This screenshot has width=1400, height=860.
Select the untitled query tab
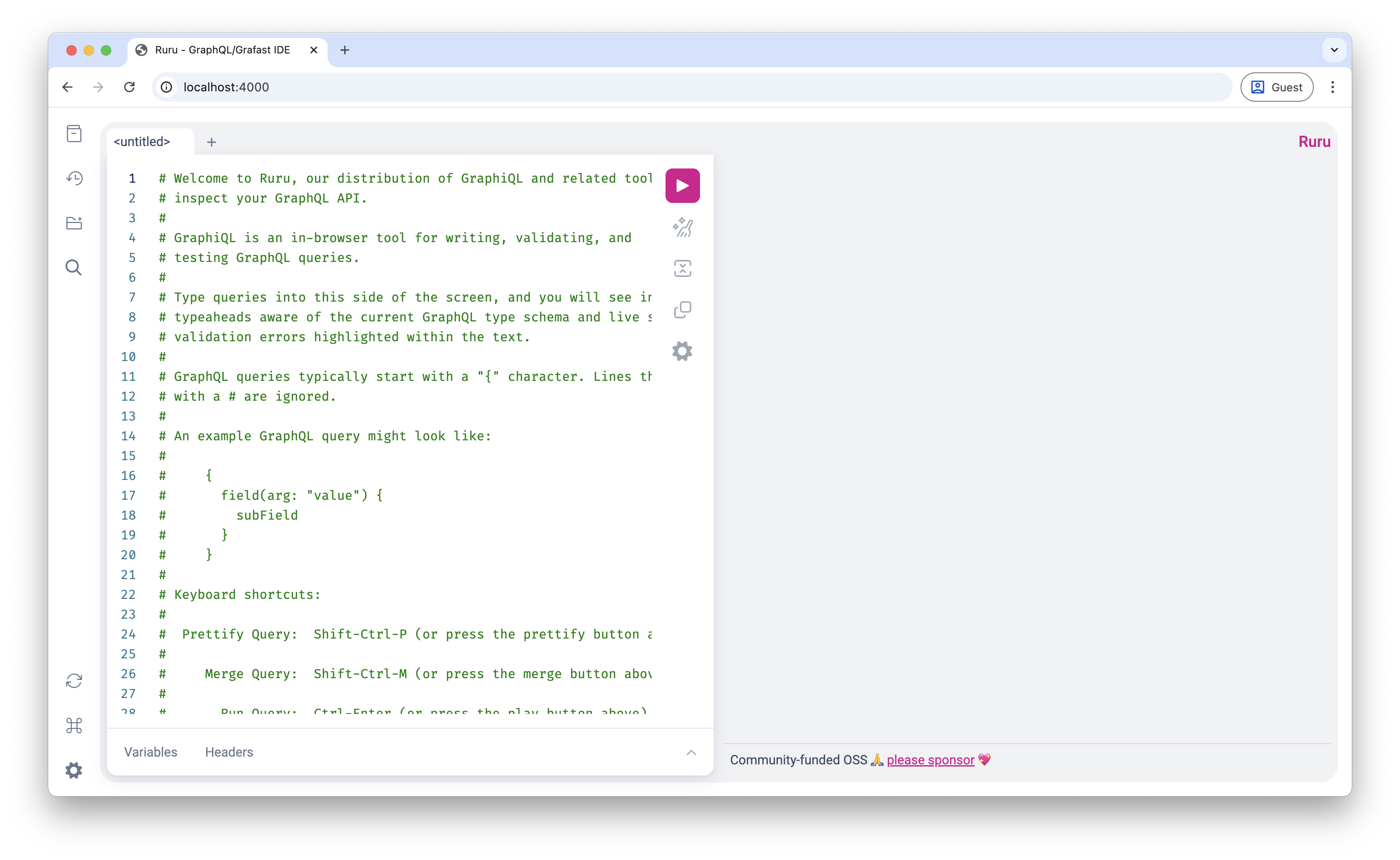point(142,142)
